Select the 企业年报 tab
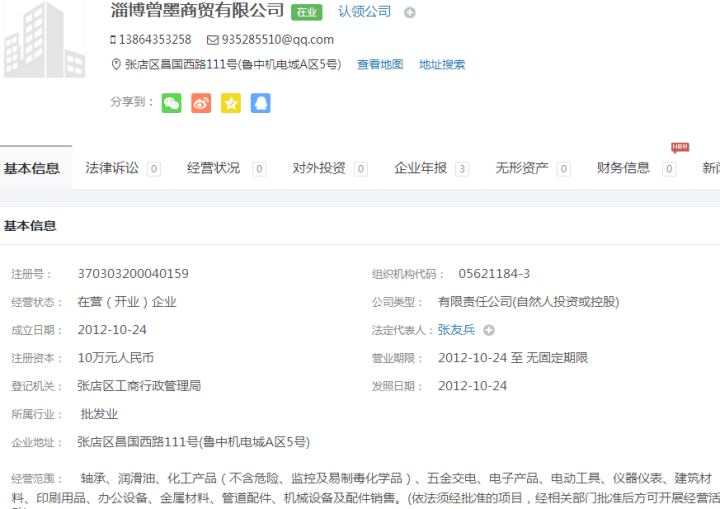720x509 pixels. point(421,168)
